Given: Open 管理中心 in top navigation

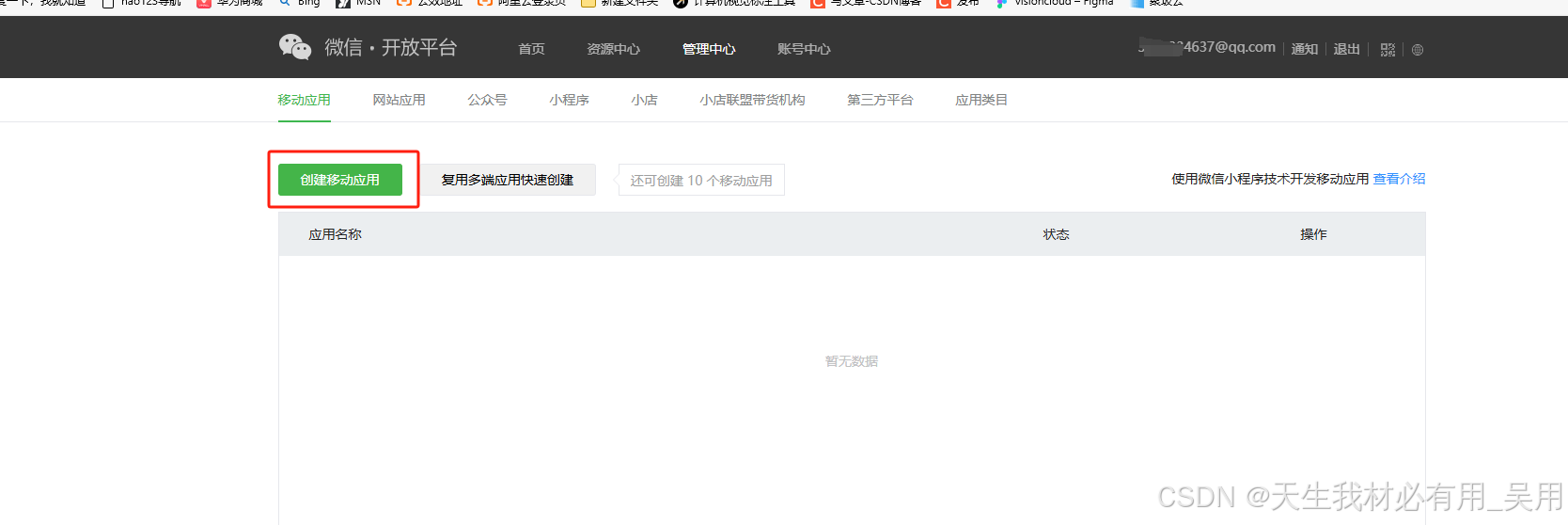Looking at the screenshot, I should pos(709,49).
